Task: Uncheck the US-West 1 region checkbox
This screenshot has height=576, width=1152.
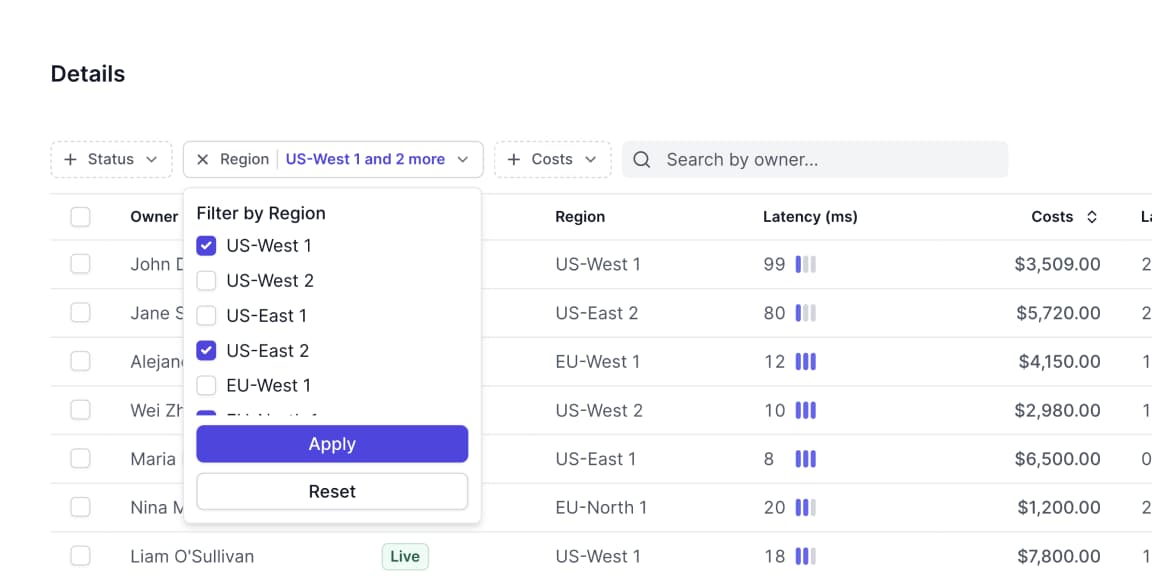Action: tap(207, 246)
